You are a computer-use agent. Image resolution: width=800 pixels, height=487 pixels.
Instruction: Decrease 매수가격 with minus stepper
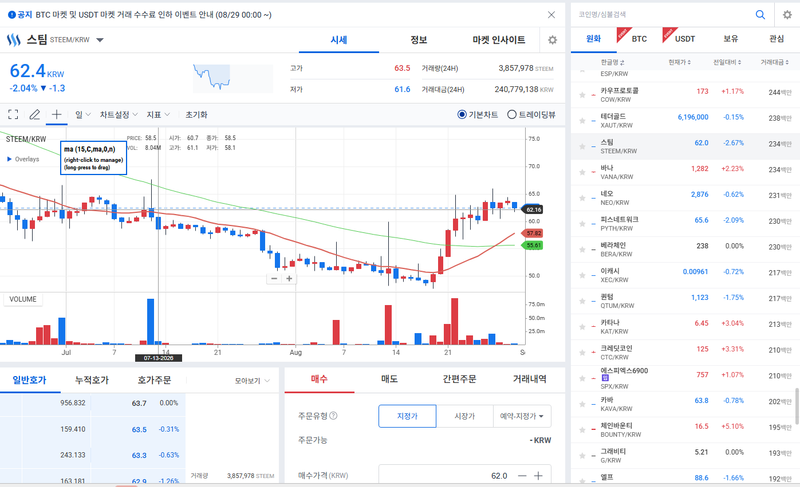(522, 475)
